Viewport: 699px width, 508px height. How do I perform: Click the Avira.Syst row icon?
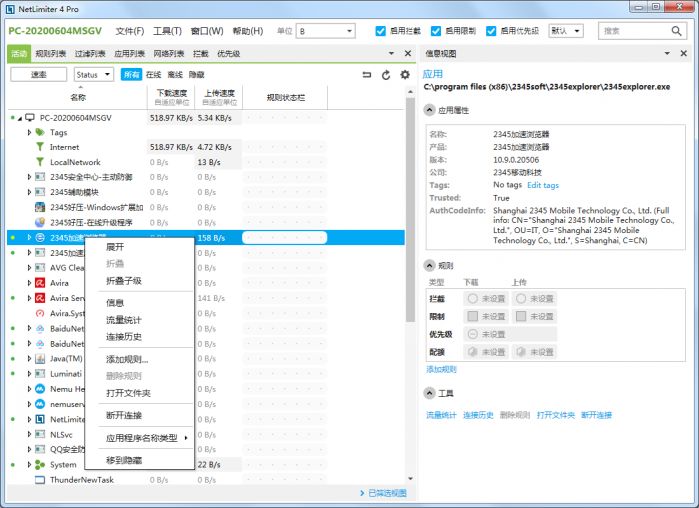tap(40, 313)
